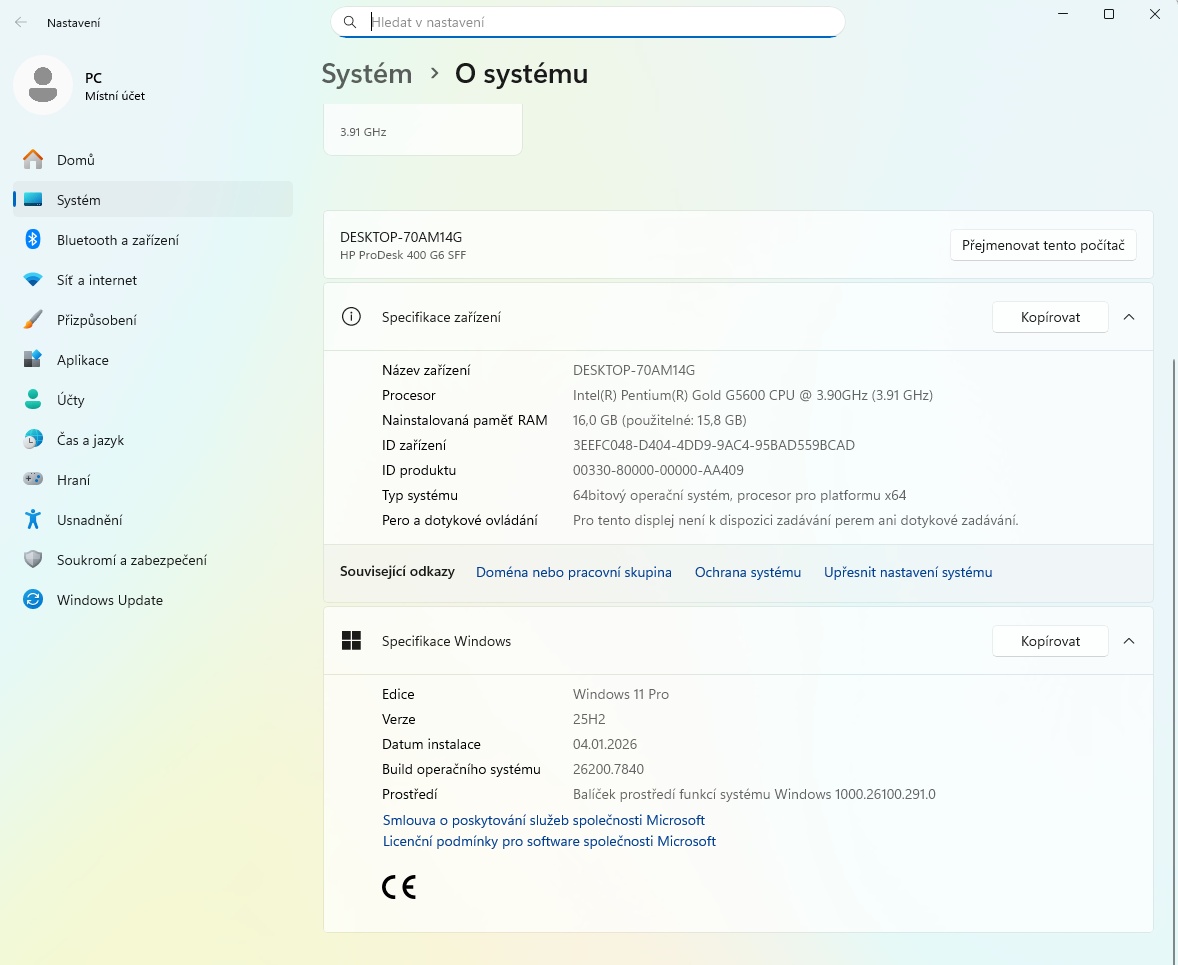Click the Hraní gamepad icon
This screenshot has width=1178, height=965.
coord(33,480)
